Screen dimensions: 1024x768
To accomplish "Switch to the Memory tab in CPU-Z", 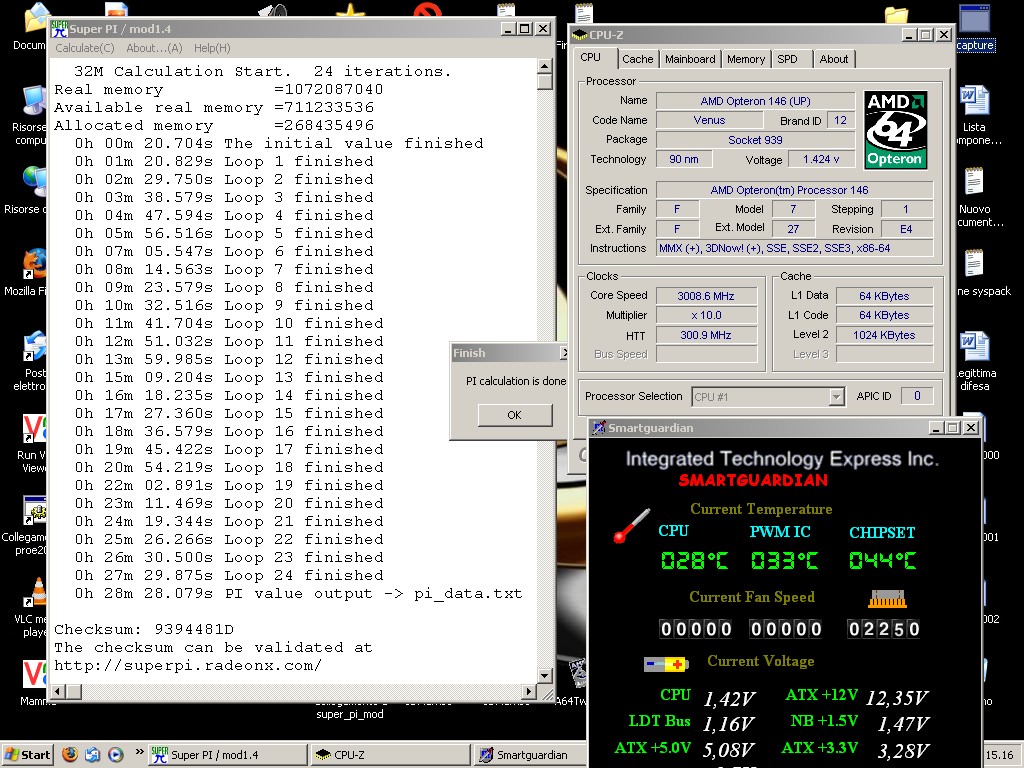I will pyautogui.click(x=746, y=59).
